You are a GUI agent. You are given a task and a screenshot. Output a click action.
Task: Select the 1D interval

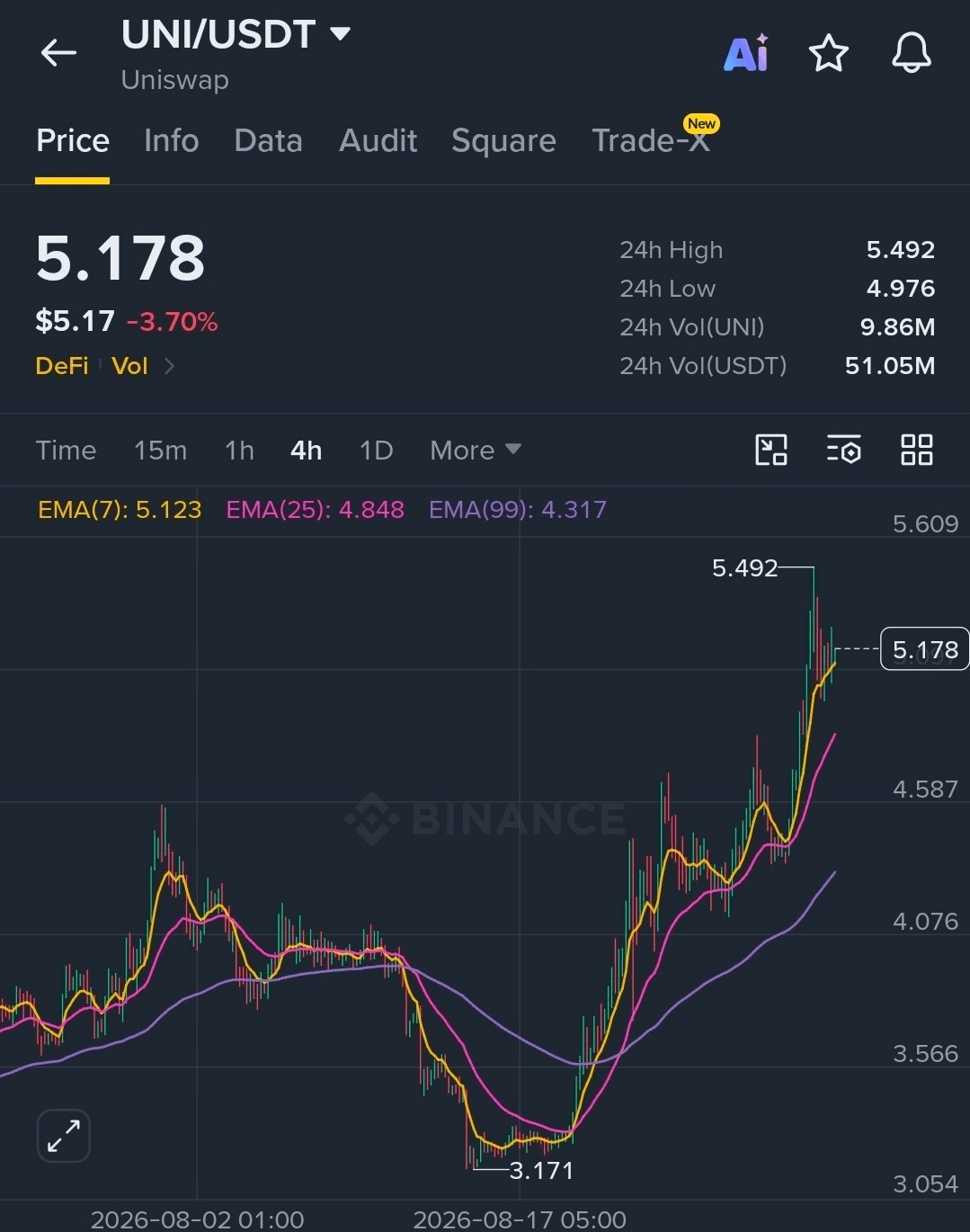point(376,450)
